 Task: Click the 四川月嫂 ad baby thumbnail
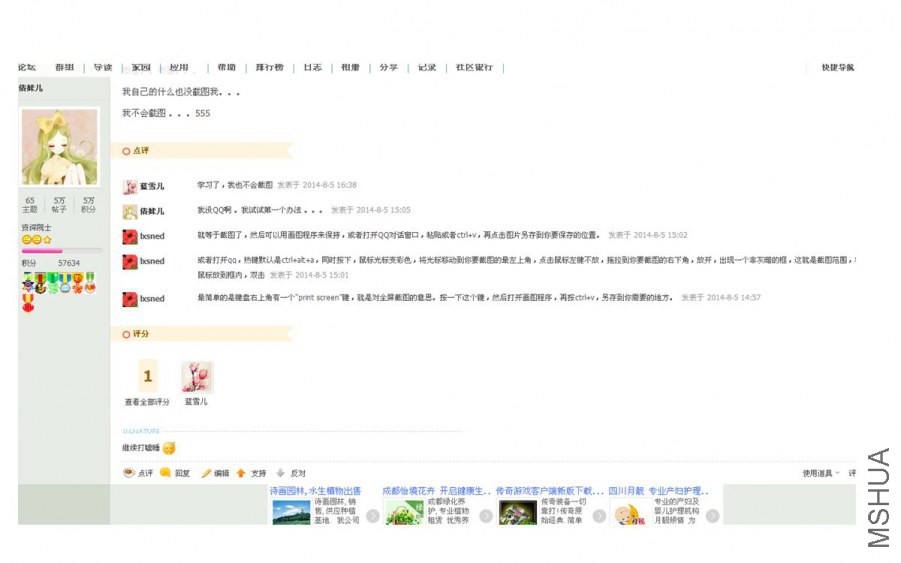[x=628, y=515]
